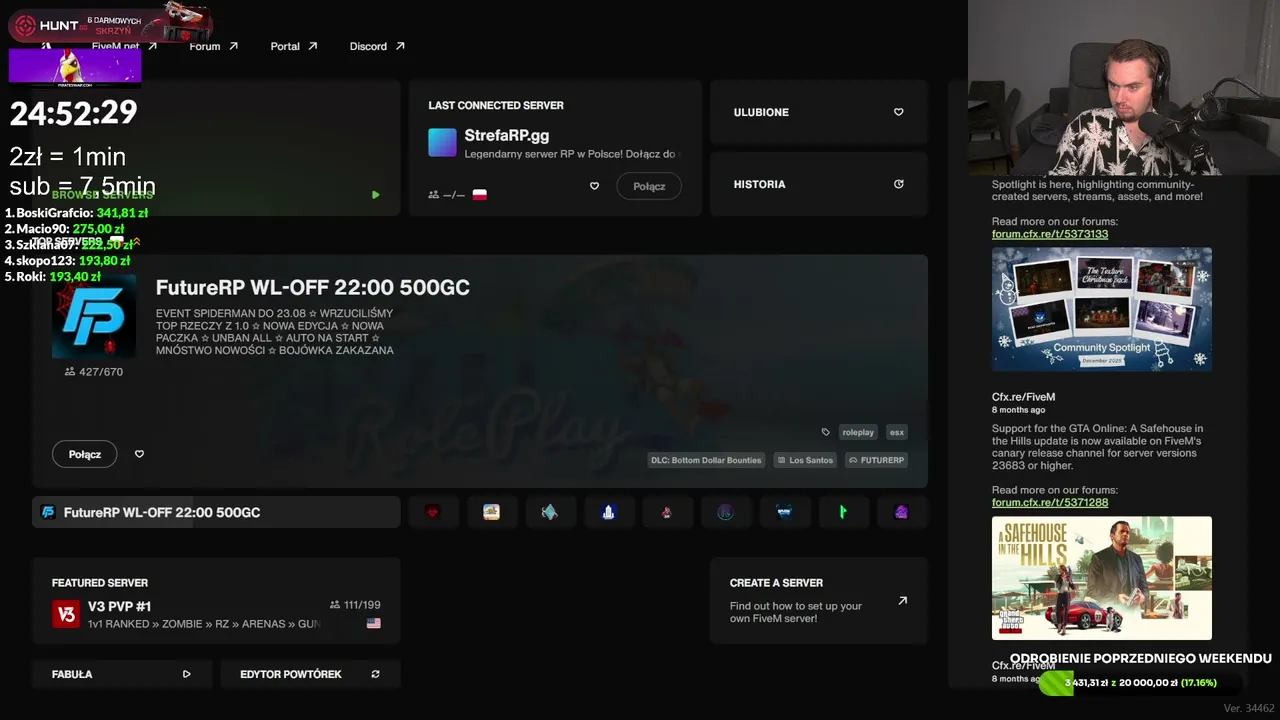Select the FutureRP WL-OFF tab in server carousel

pos(216,512)
